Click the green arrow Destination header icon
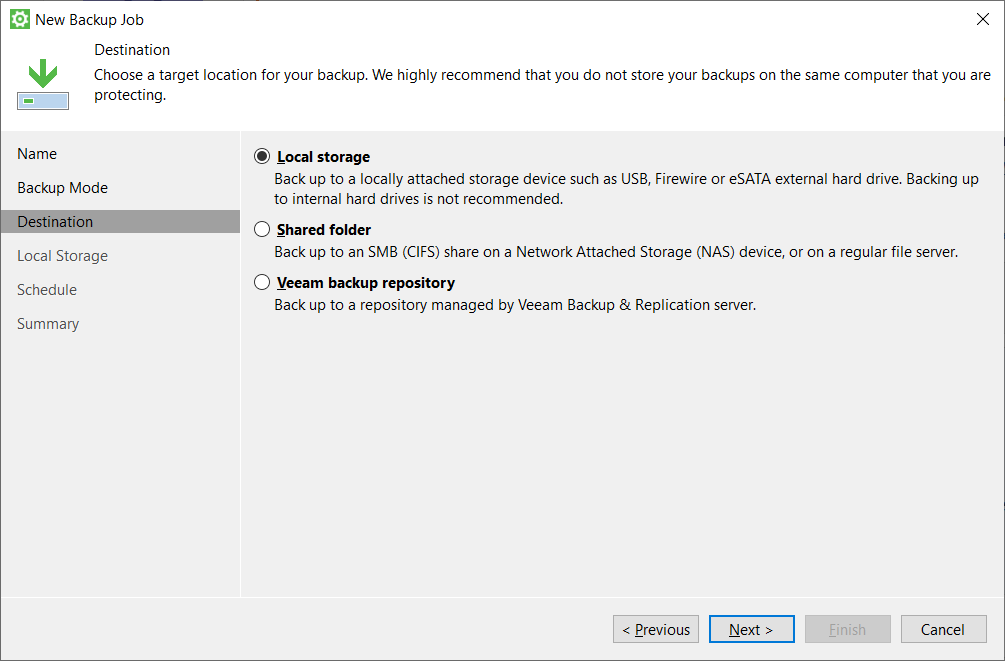This screenshot has height=661, width=1005. [x=43, y=85]
